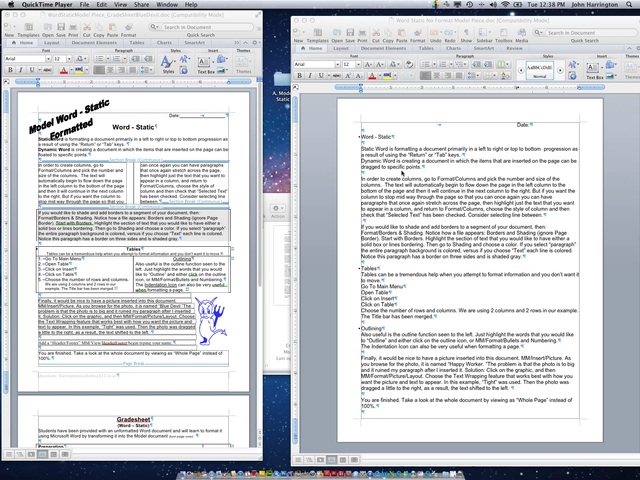Open Arial font dropdown in right window

click(337, 64)
